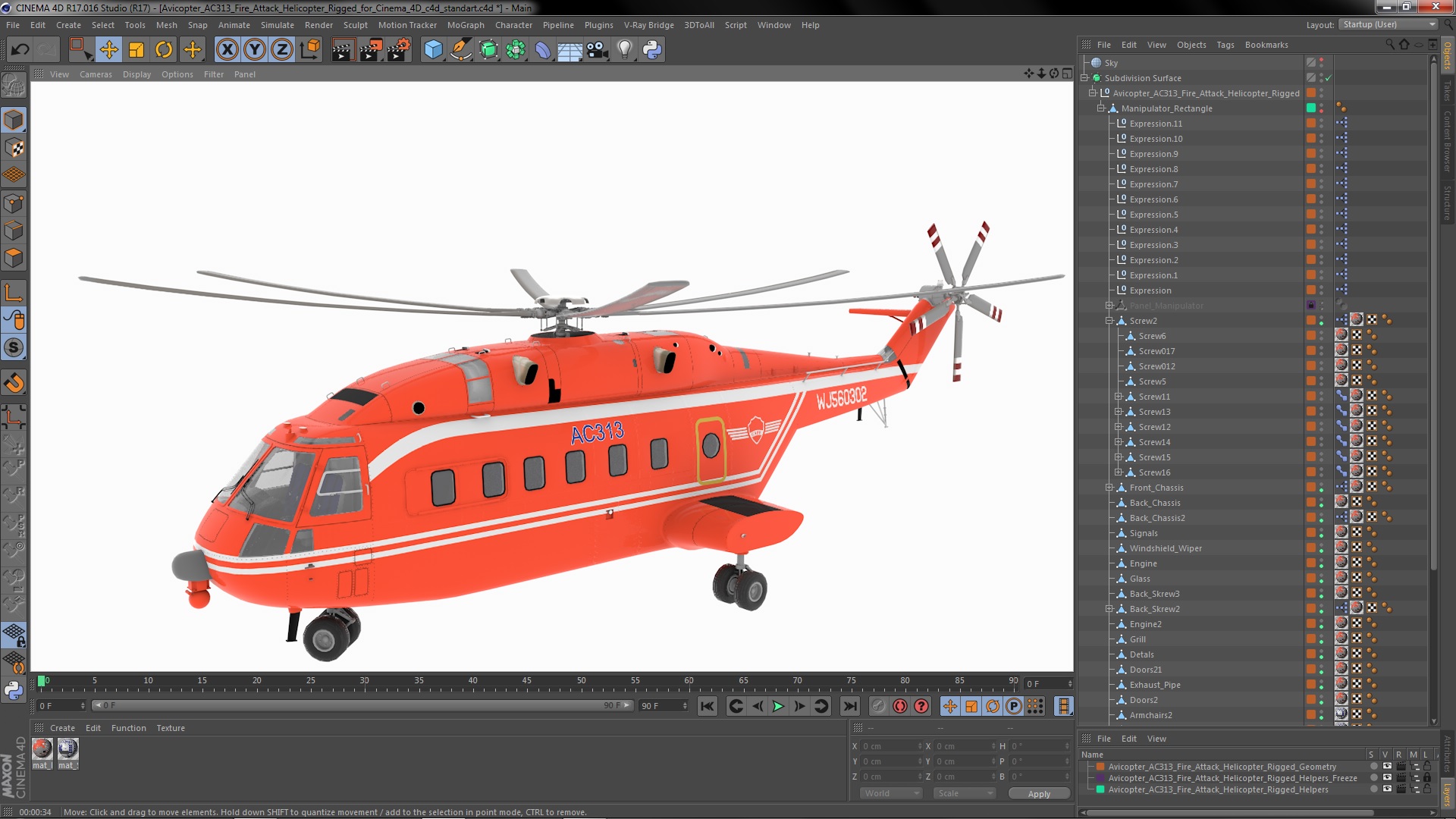Add a Light object
Viewport: 1456px width, 819px height.
[x=624, y=50]
